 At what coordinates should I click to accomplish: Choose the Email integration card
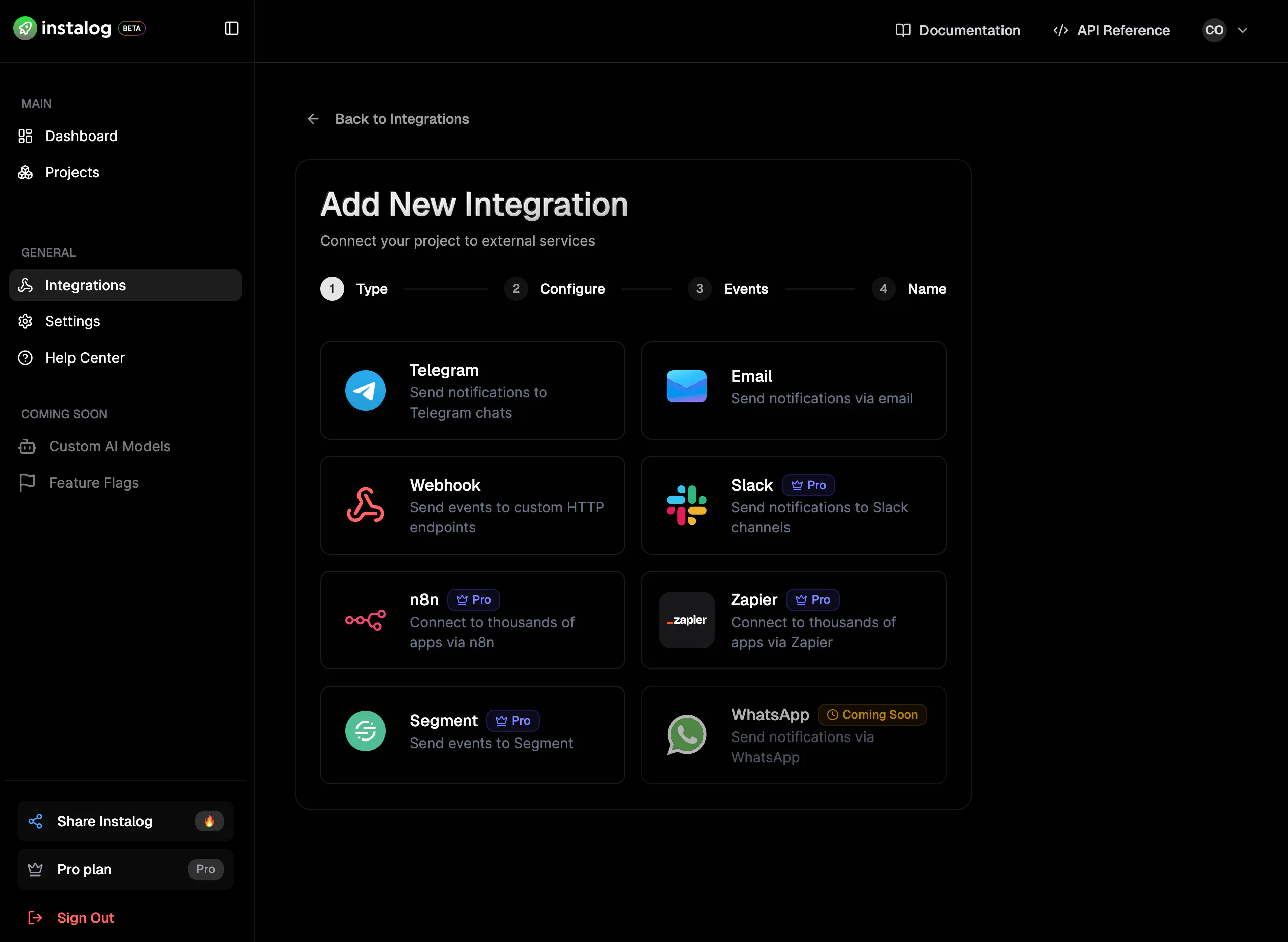coord(794,390)
